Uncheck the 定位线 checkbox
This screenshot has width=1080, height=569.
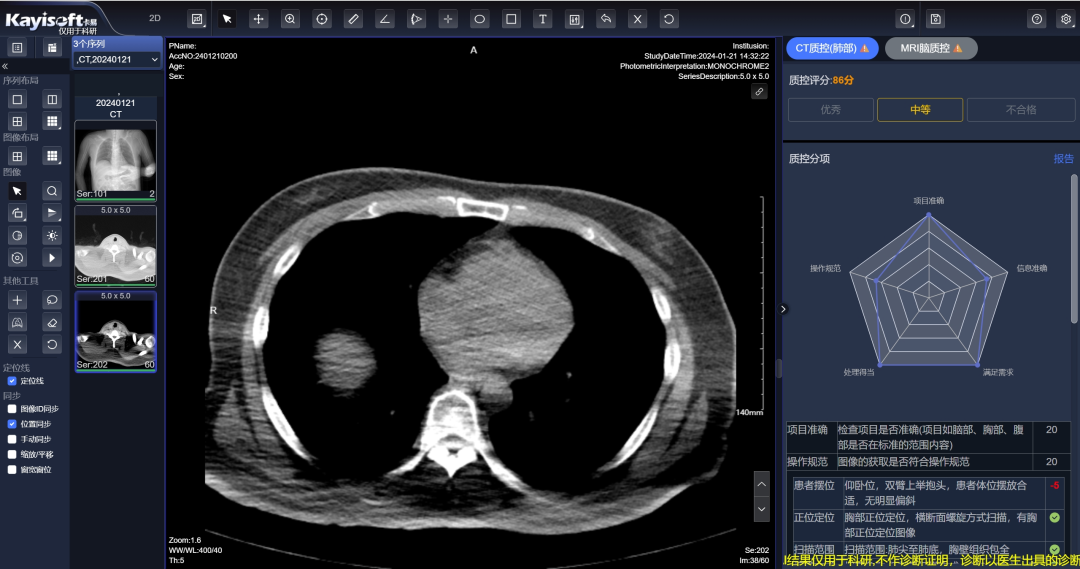coord(12,381)
